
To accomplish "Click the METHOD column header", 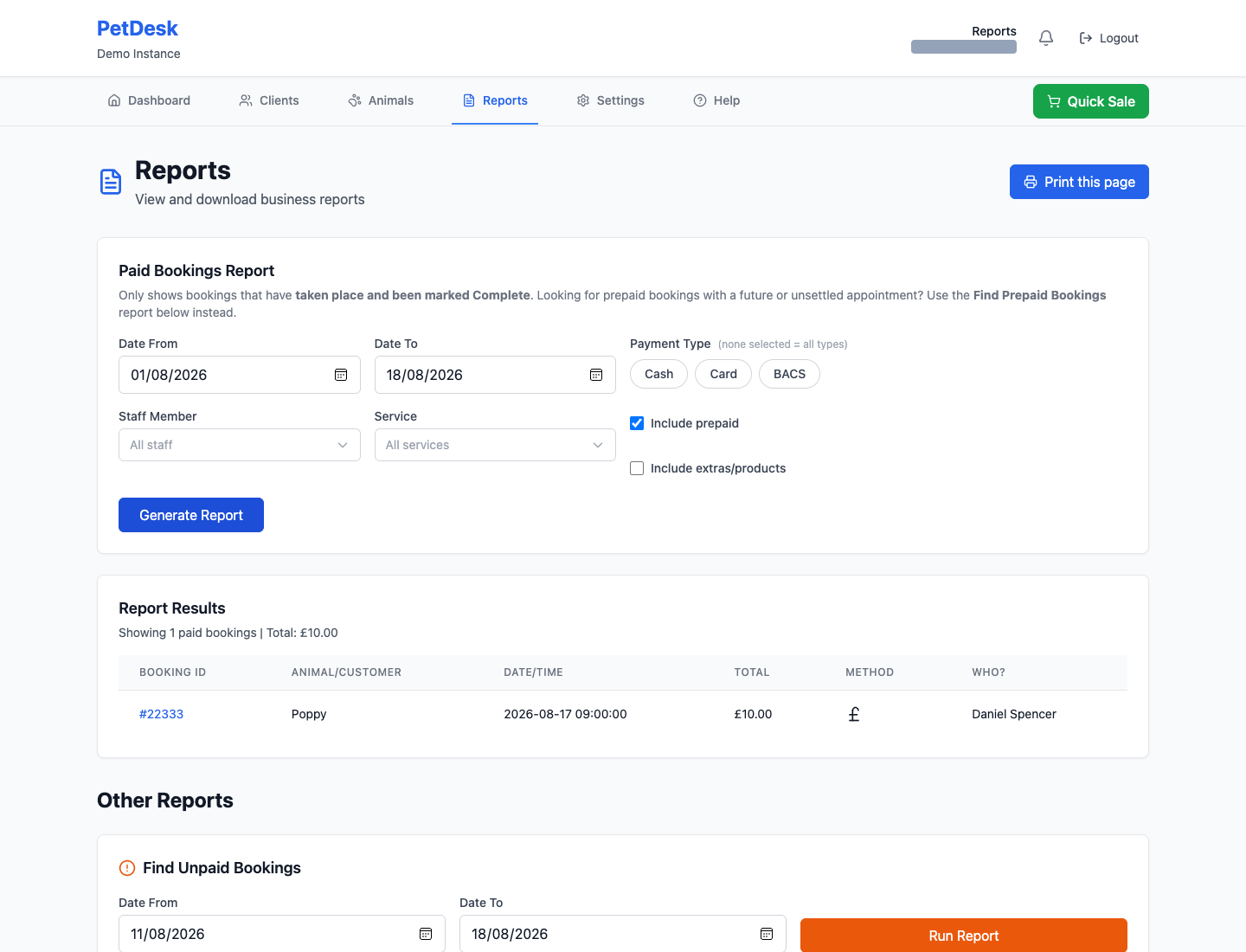I will coord(870,672).
